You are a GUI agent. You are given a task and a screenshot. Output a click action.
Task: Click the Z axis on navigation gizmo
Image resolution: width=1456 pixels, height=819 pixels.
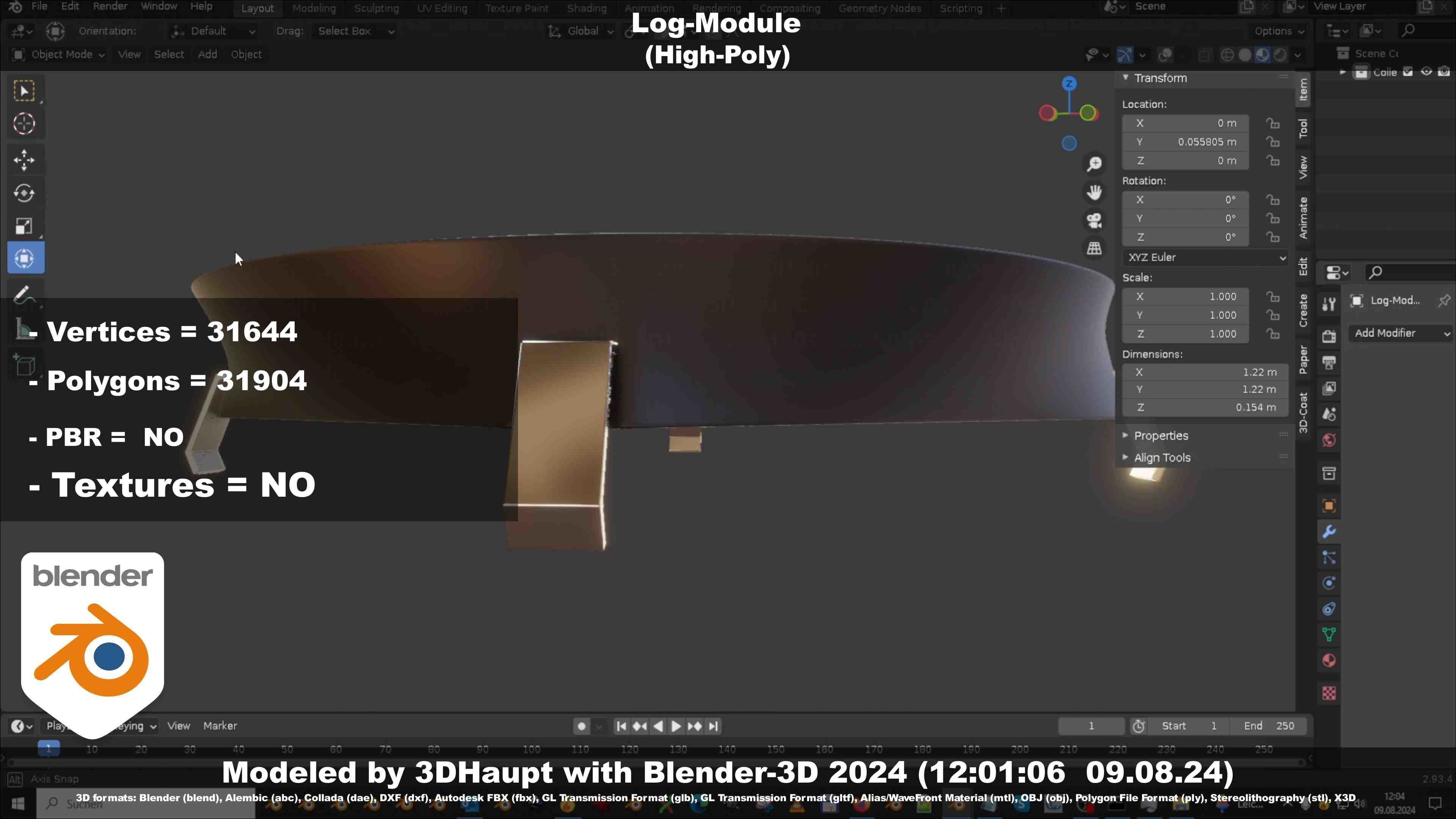(1069, 84)
